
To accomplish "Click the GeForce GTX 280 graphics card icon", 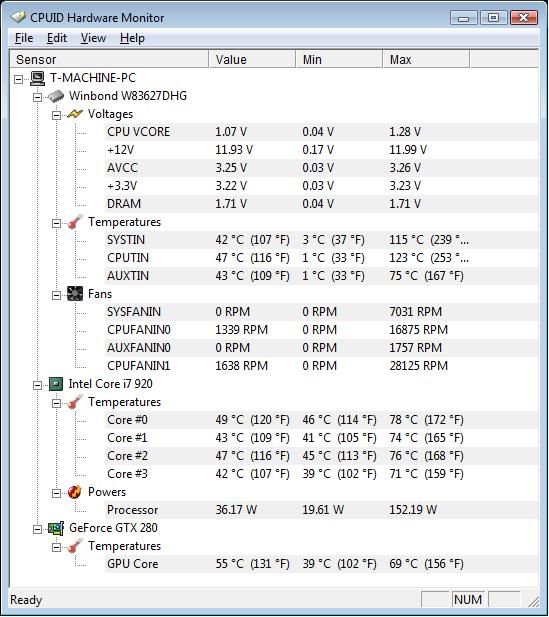I will point(56,528).
